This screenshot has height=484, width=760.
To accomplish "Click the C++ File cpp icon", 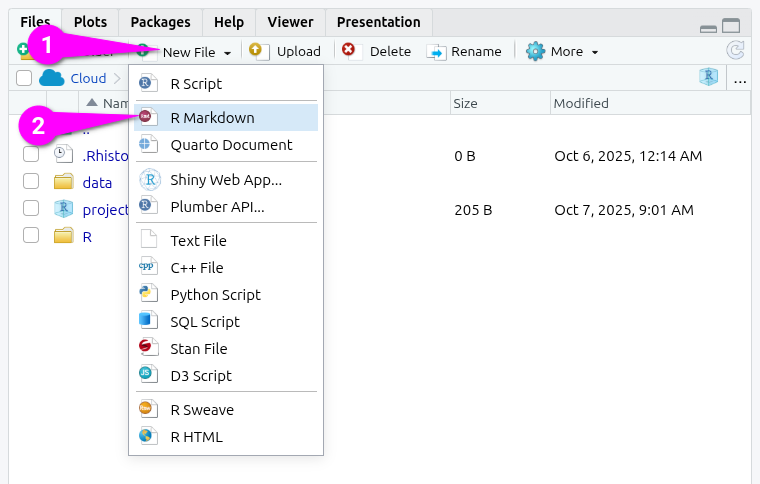I will 148,266.
